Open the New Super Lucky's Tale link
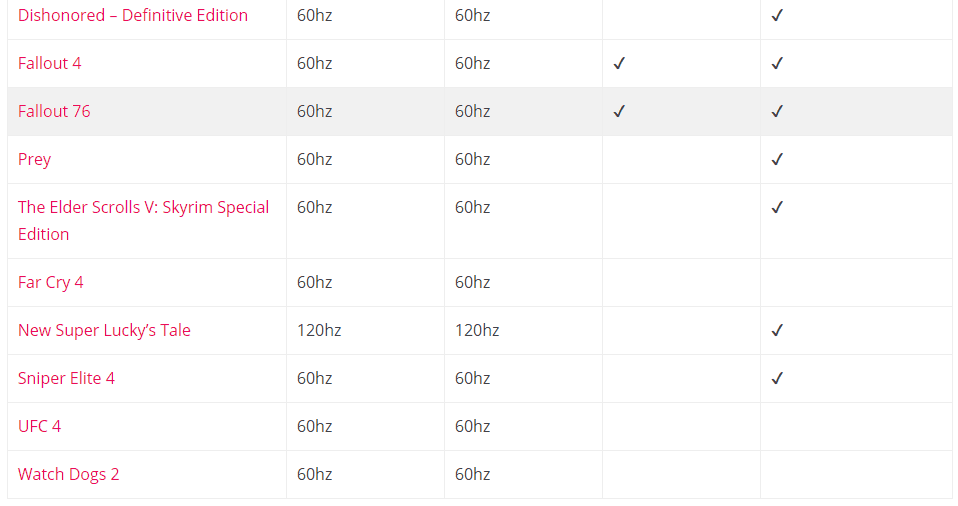The height and width of the screenshot is (506, 958). 104,331
